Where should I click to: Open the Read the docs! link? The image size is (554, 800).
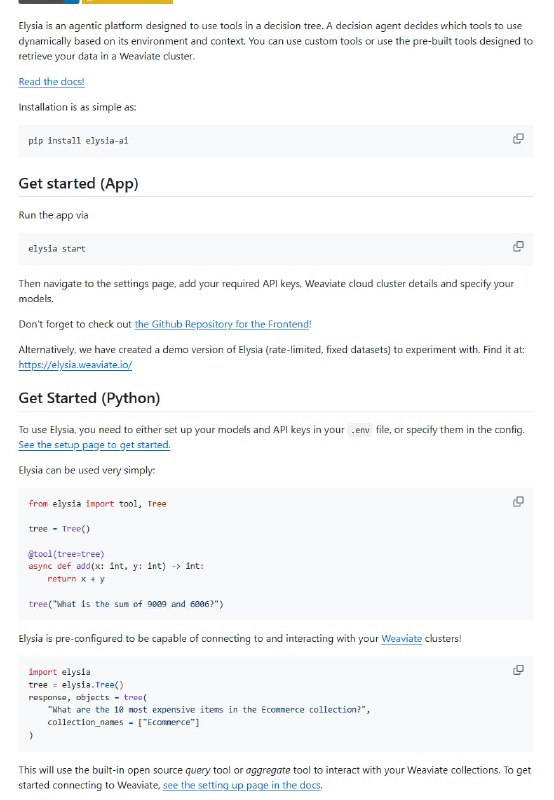tap(52, 82)
